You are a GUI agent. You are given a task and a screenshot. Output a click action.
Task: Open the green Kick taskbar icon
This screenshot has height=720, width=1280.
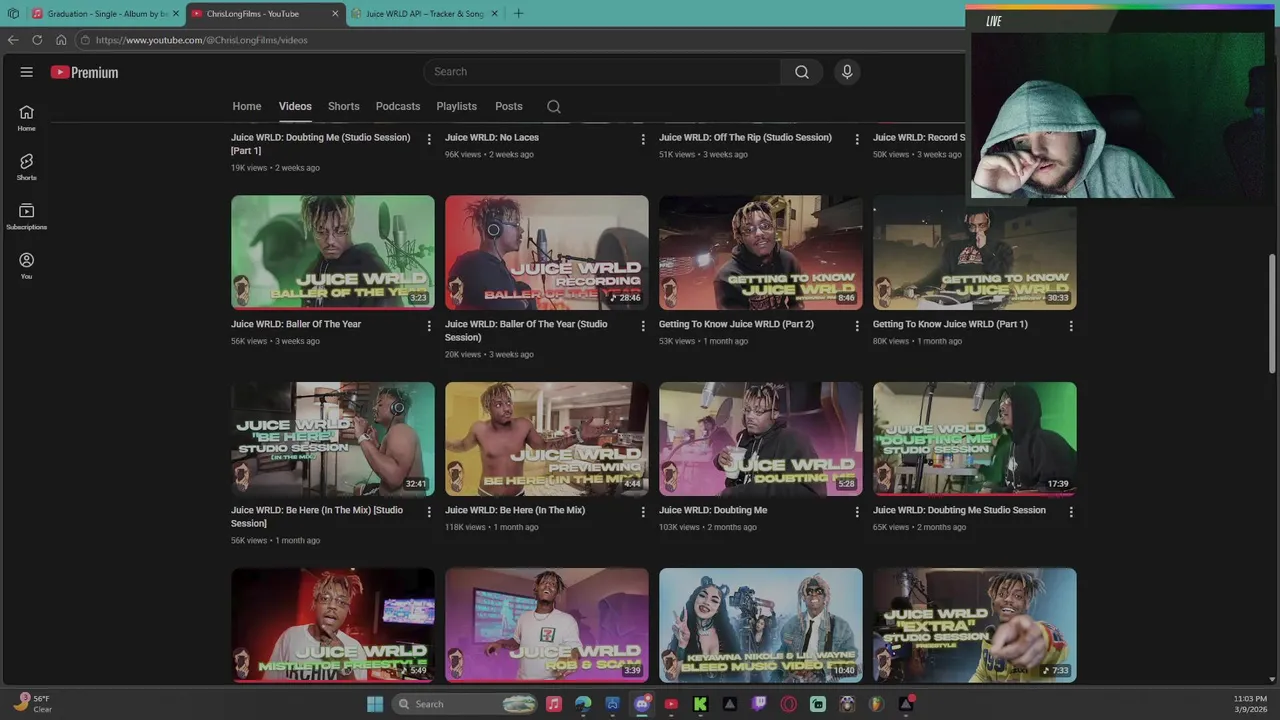pyautogui.click(x=700, y=704)
